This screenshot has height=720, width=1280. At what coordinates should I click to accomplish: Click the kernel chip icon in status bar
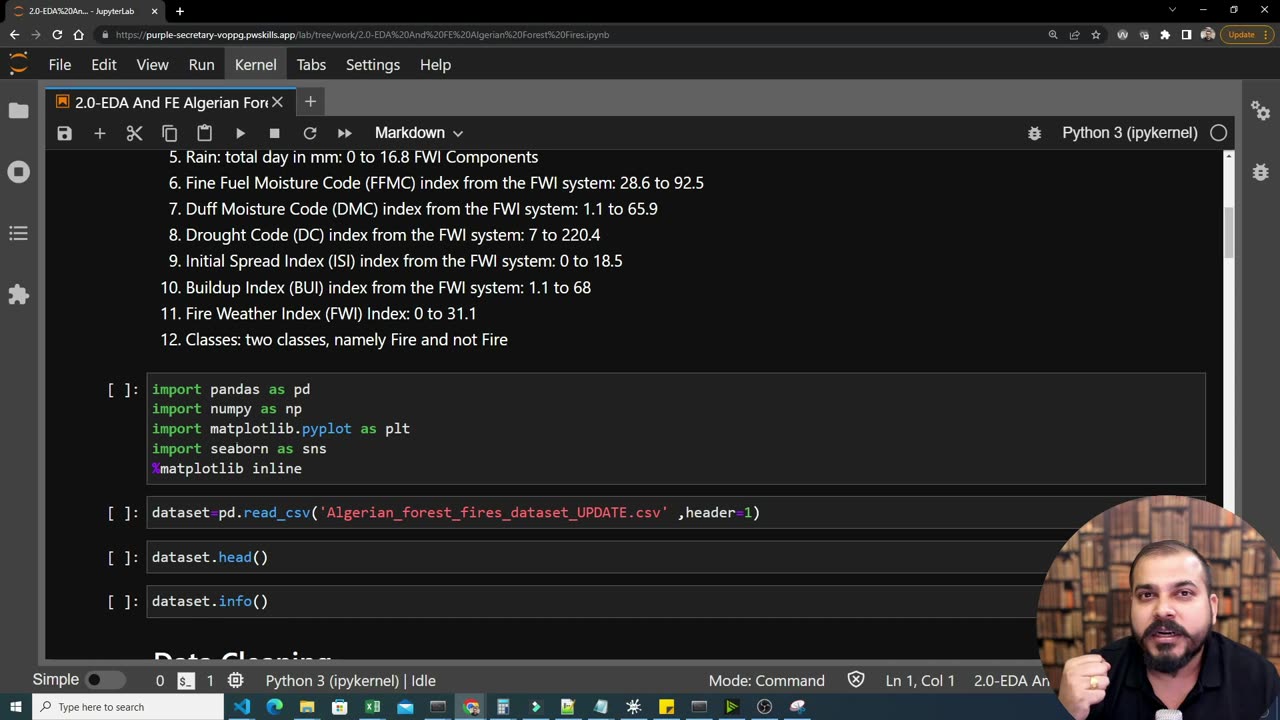point(235,680)
